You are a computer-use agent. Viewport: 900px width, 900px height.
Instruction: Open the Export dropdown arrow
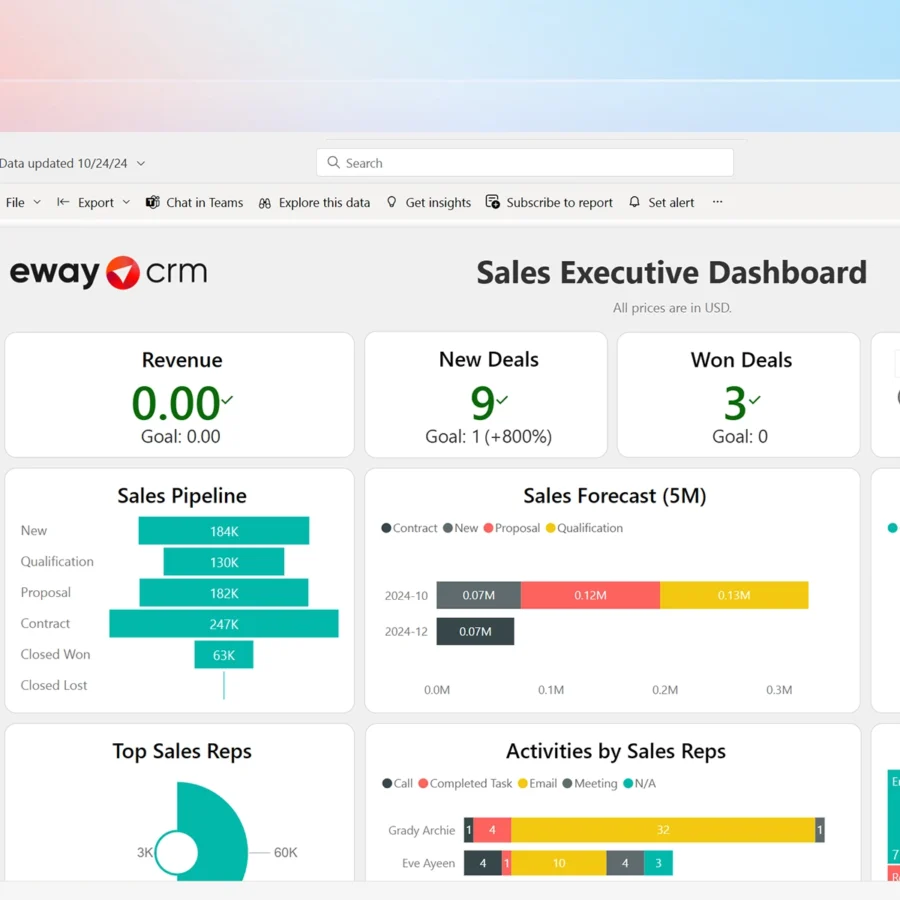126,202
